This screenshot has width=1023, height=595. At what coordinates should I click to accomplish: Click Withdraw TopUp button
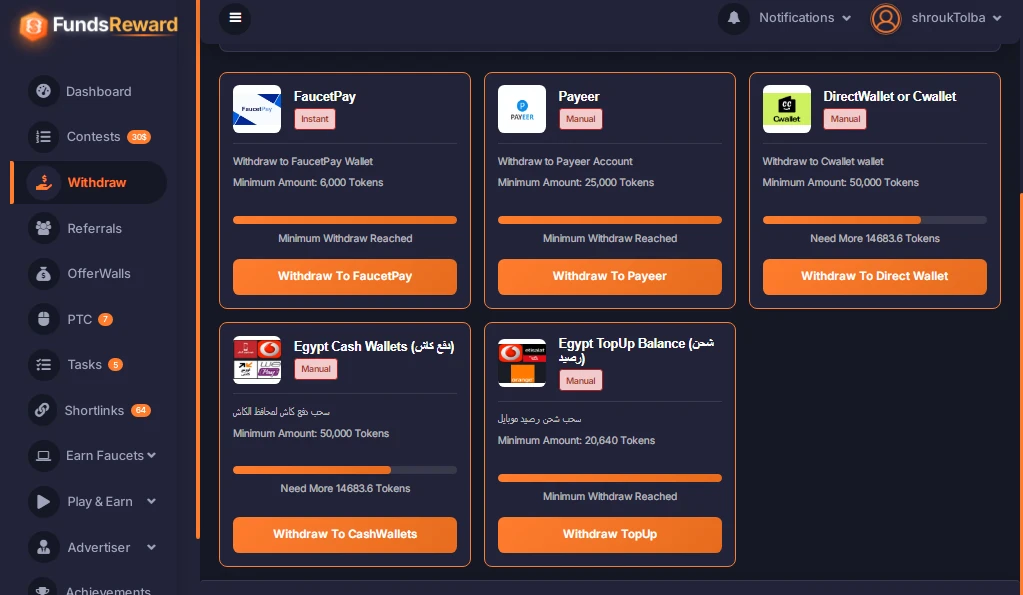[609, 534]
